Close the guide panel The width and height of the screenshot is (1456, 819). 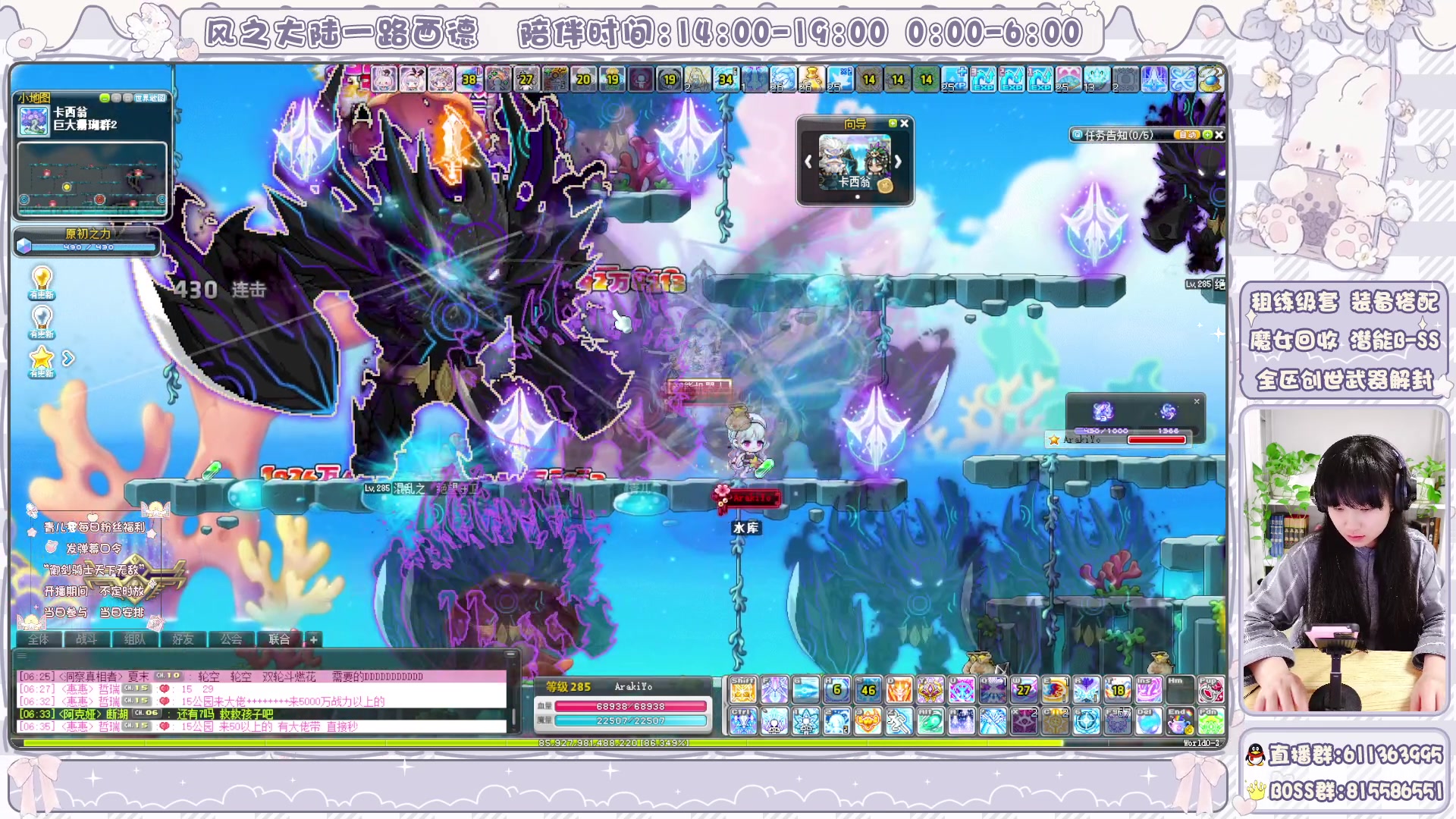pos(904,123)
